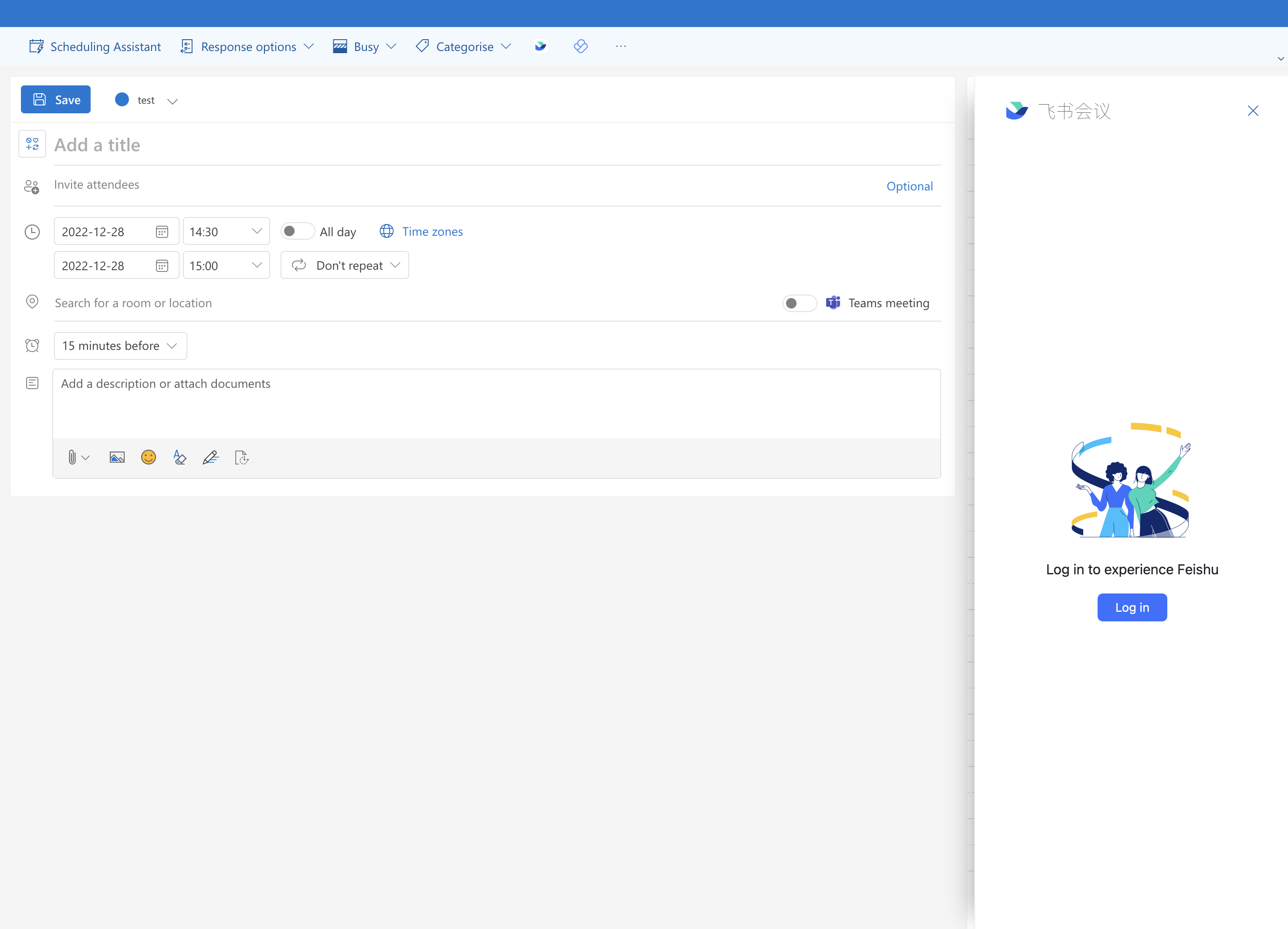Change reminder from 15 minutes before
This screenshot has height=929, width=1288.
click(x=120, y=345)
